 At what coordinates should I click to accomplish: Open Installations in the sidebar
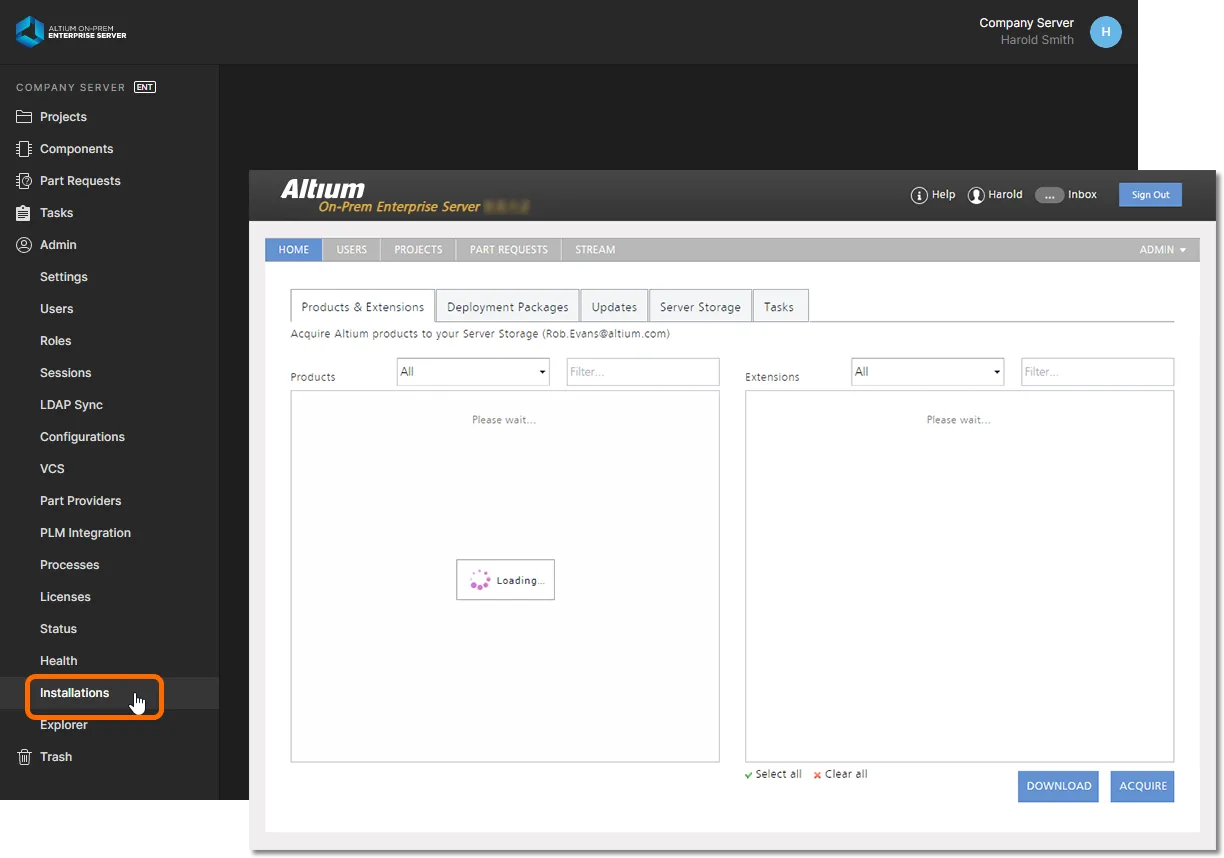click(x=75, y=693)
